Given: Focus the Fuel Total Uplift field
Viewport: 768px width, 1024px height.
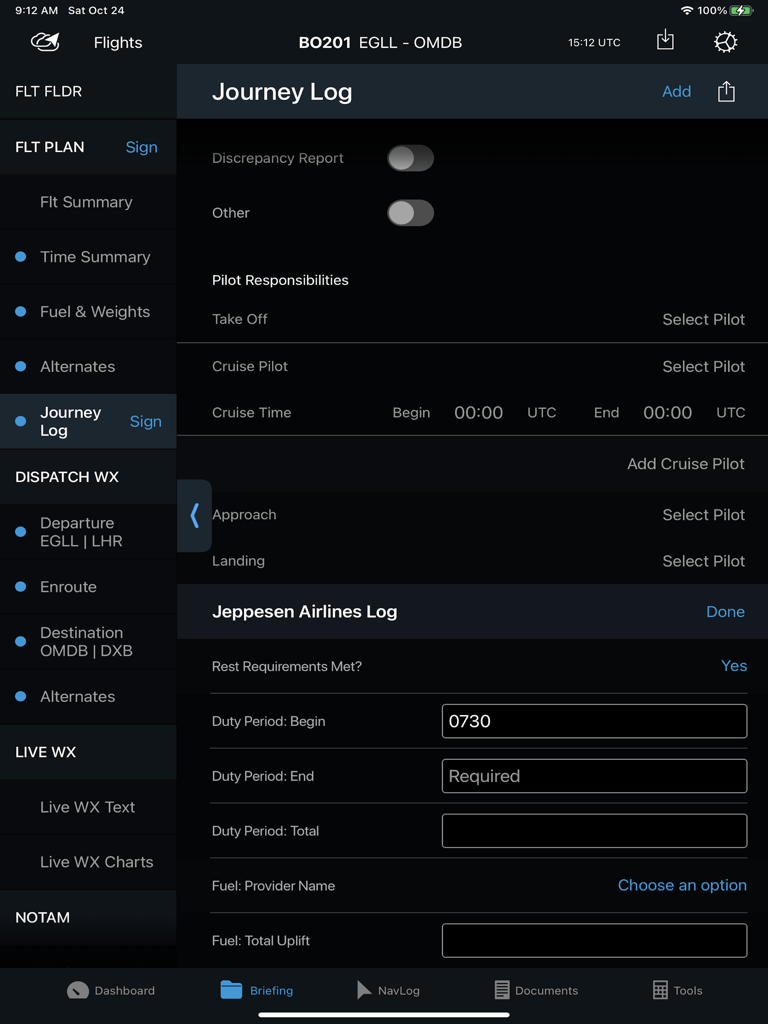Looking at the screenshot, I should point(594,940).
